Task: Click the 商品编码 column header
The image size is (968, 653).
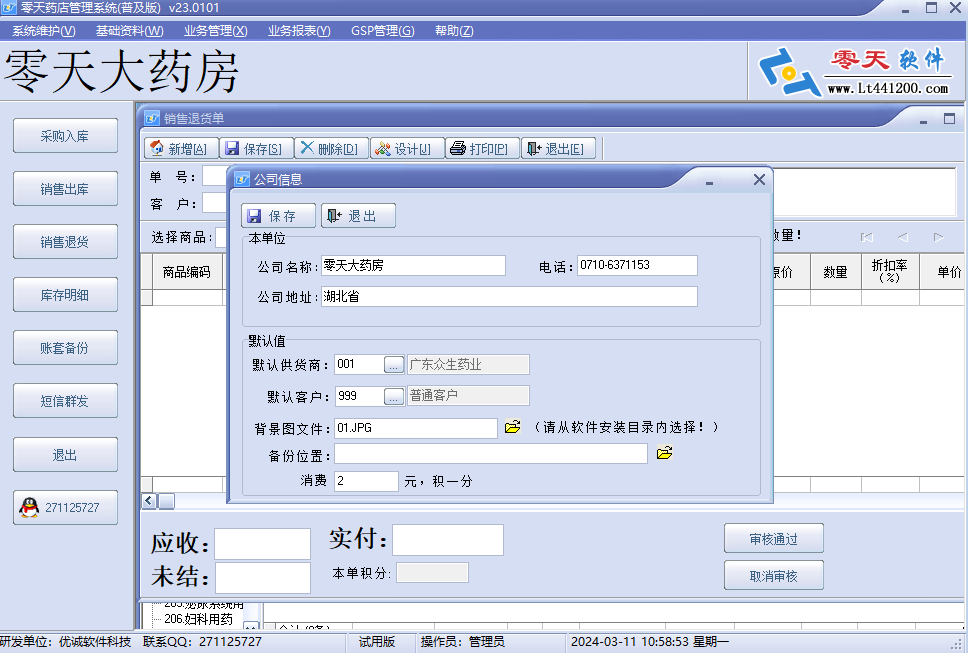Action: pyautogui.click(x=187, y=272)
